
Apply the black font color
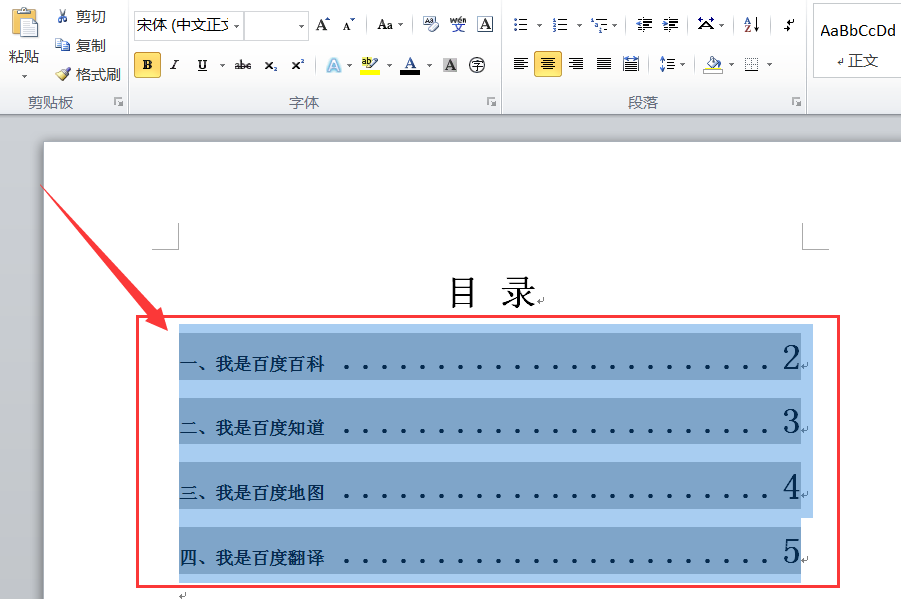(410, 65)
